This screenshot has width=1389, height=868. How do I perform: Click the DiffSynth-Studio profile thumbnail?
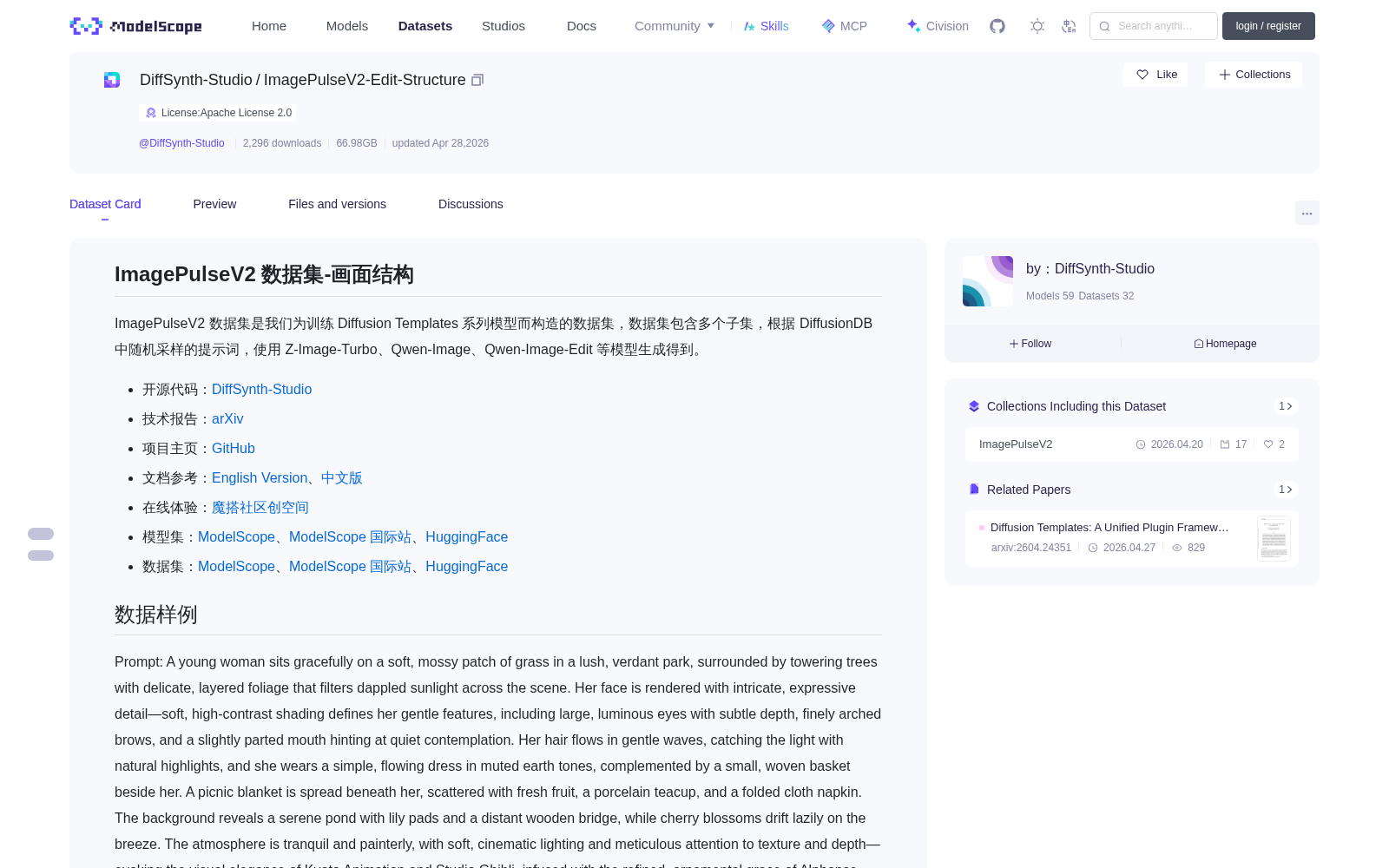click(x=988, y=281)
